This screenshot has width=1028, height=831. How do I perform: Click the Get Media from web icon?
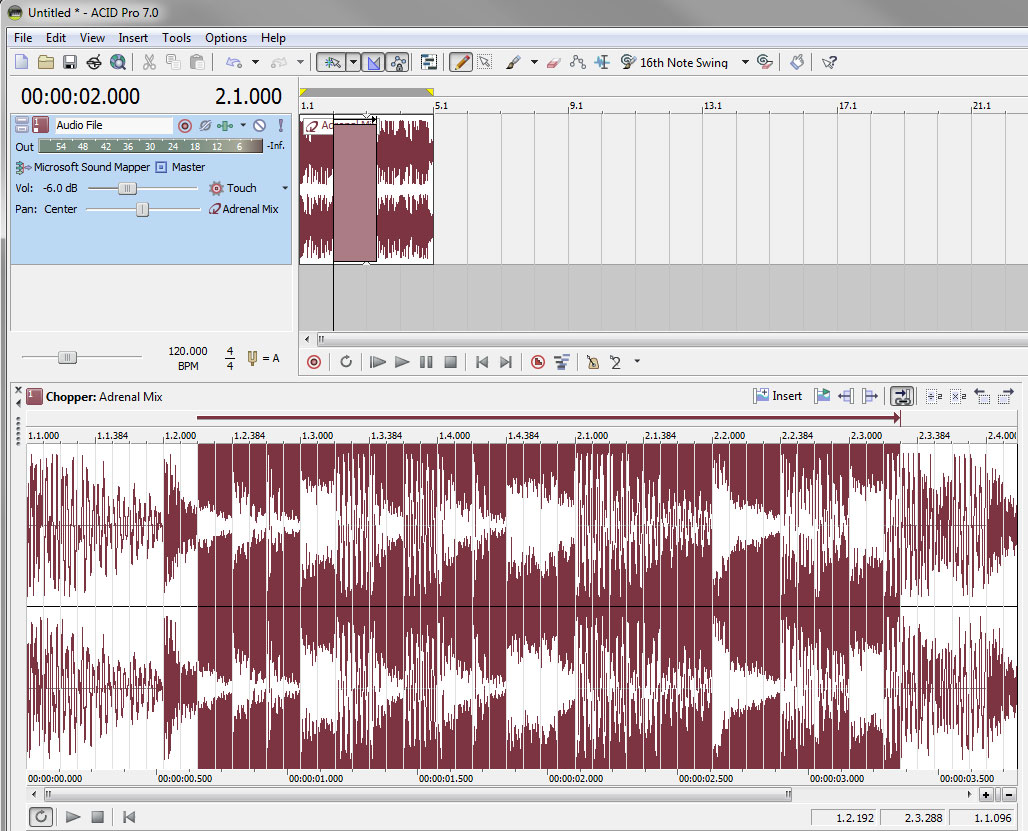click(x=118, y=62)
